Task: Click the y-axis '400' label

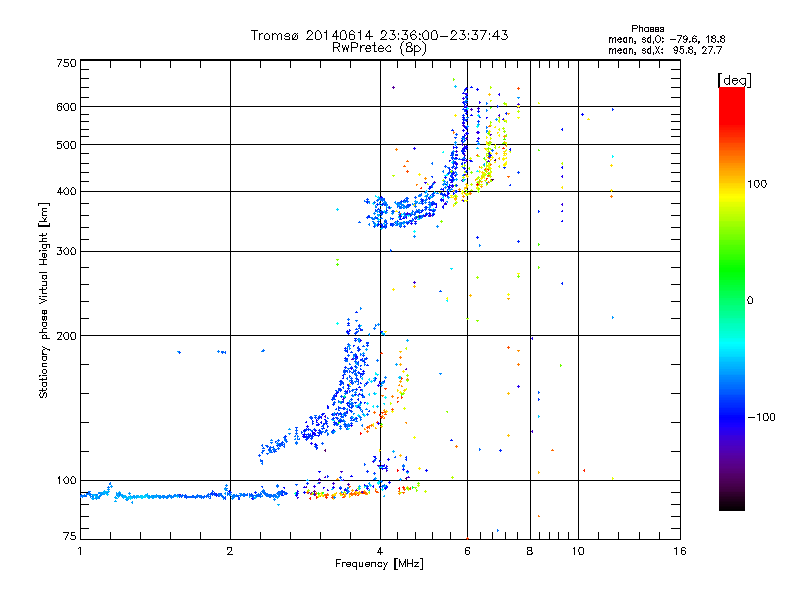Action: point(66,192)
